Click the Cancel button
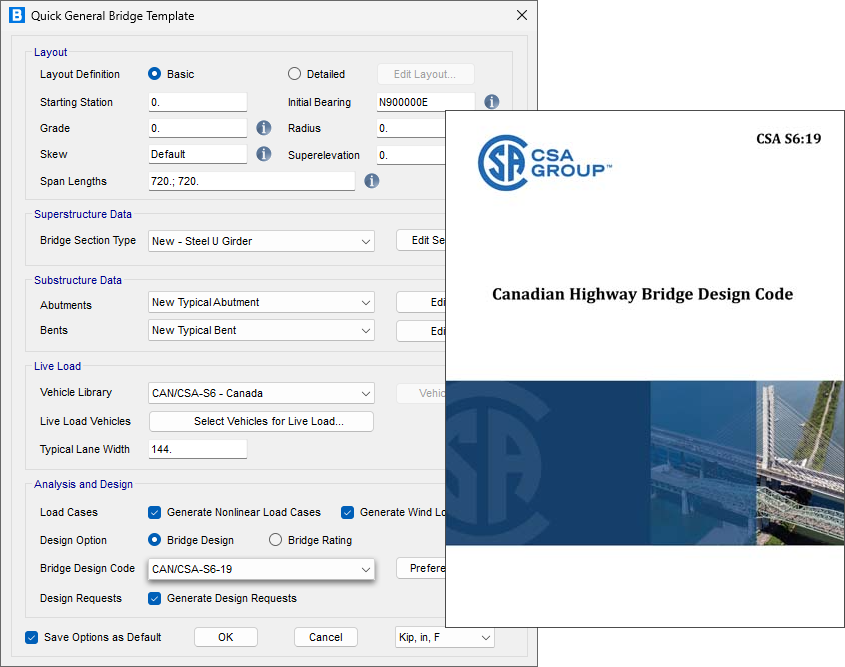The image size is (845, 667). point(325,637)
